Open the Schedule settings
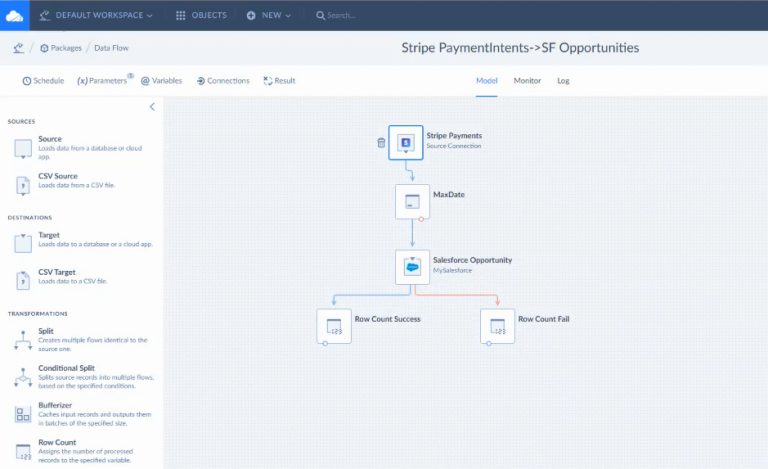This screenshot has width=768, height=469. click(43, 81)
